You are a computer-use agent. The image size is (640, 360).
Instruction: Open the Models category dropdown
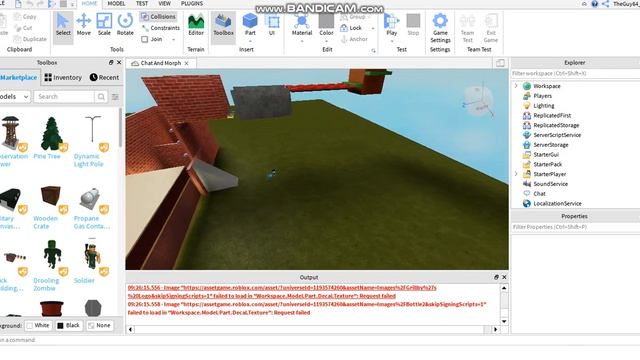[15, 97]
